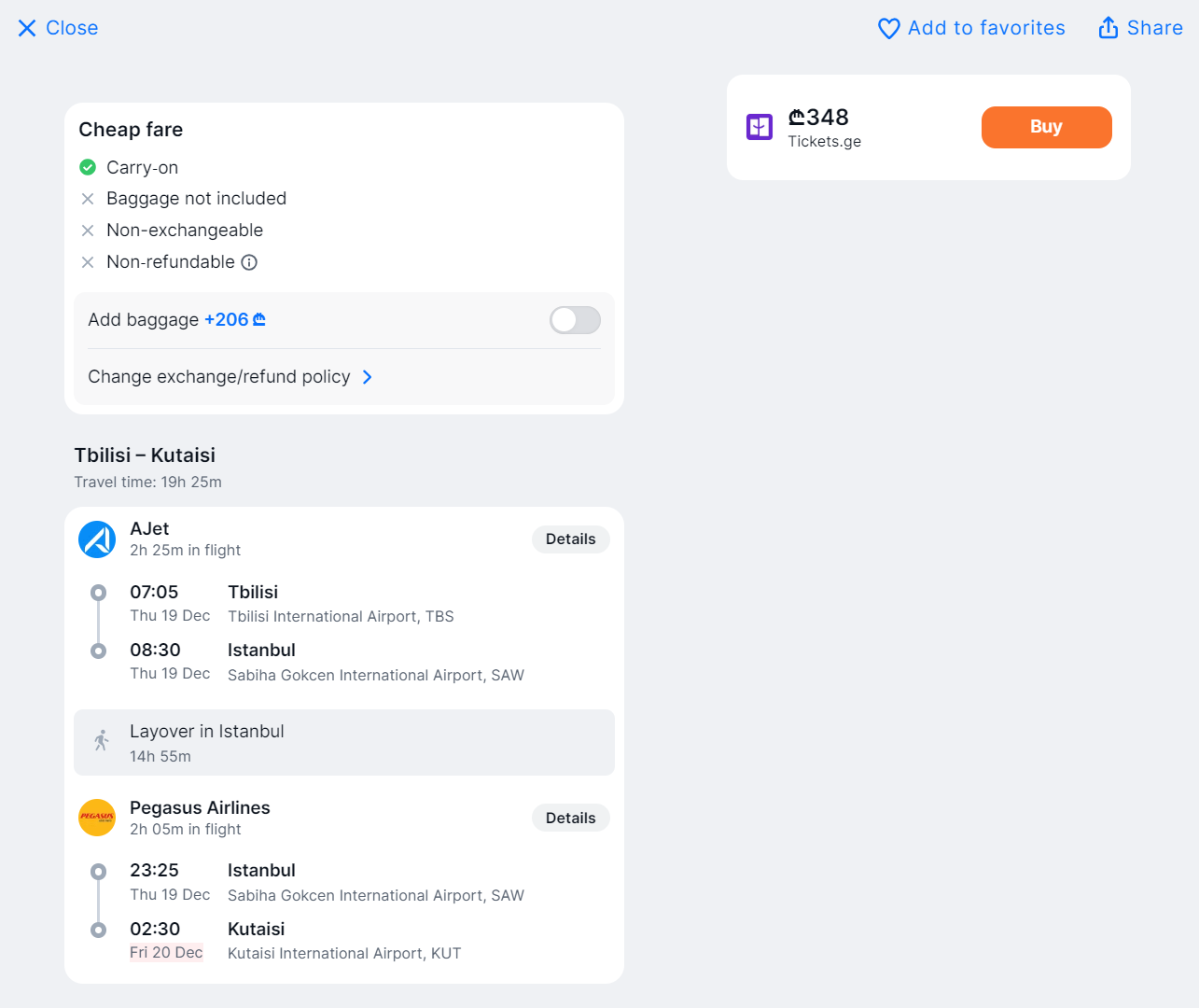Click the Non-refundable info icon
Screen dimensions: 1199x1008
(249, 262)
